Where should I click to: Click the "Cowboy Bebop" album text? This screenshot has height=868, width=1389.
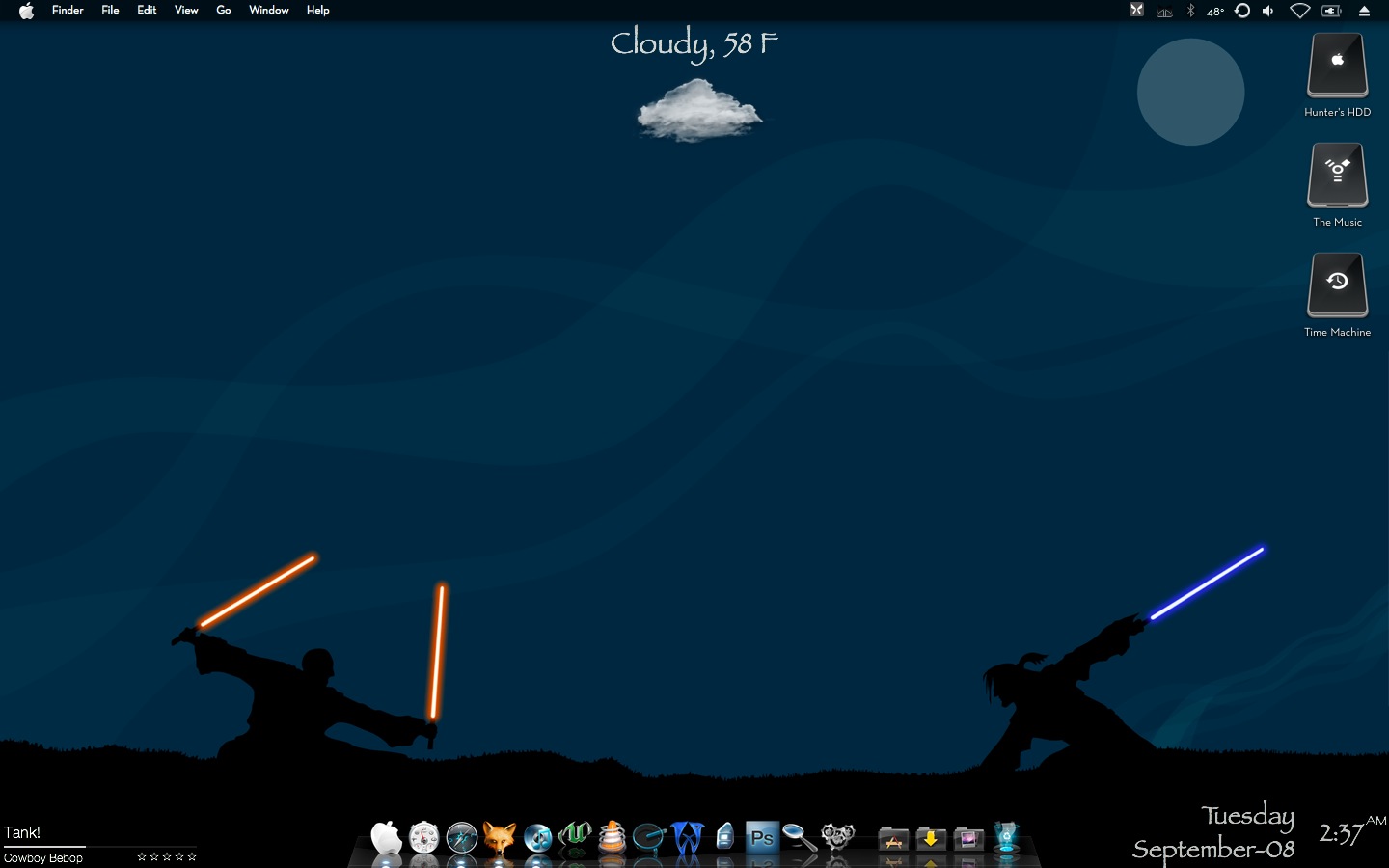pos(43,858)
